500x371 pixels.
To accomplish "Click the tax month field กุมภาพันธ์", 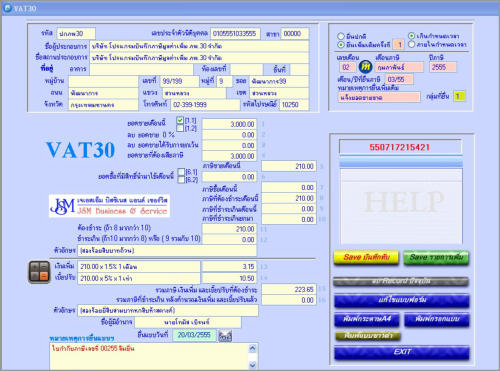I will tap(399, 67).
